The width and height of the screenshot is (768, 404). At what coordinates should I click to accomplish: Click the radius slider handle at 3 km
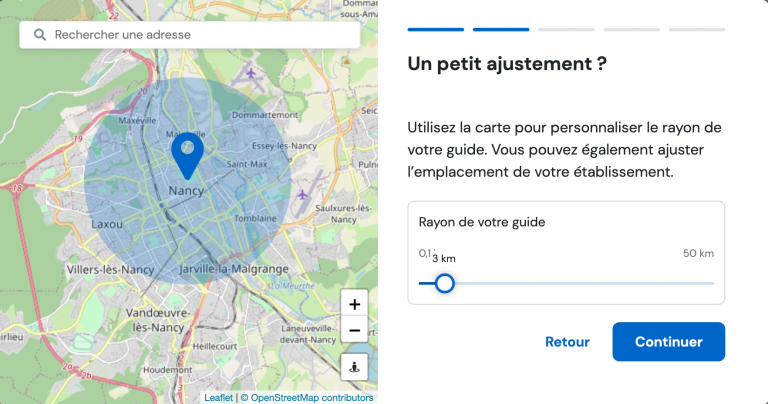[x=445, y=283]
